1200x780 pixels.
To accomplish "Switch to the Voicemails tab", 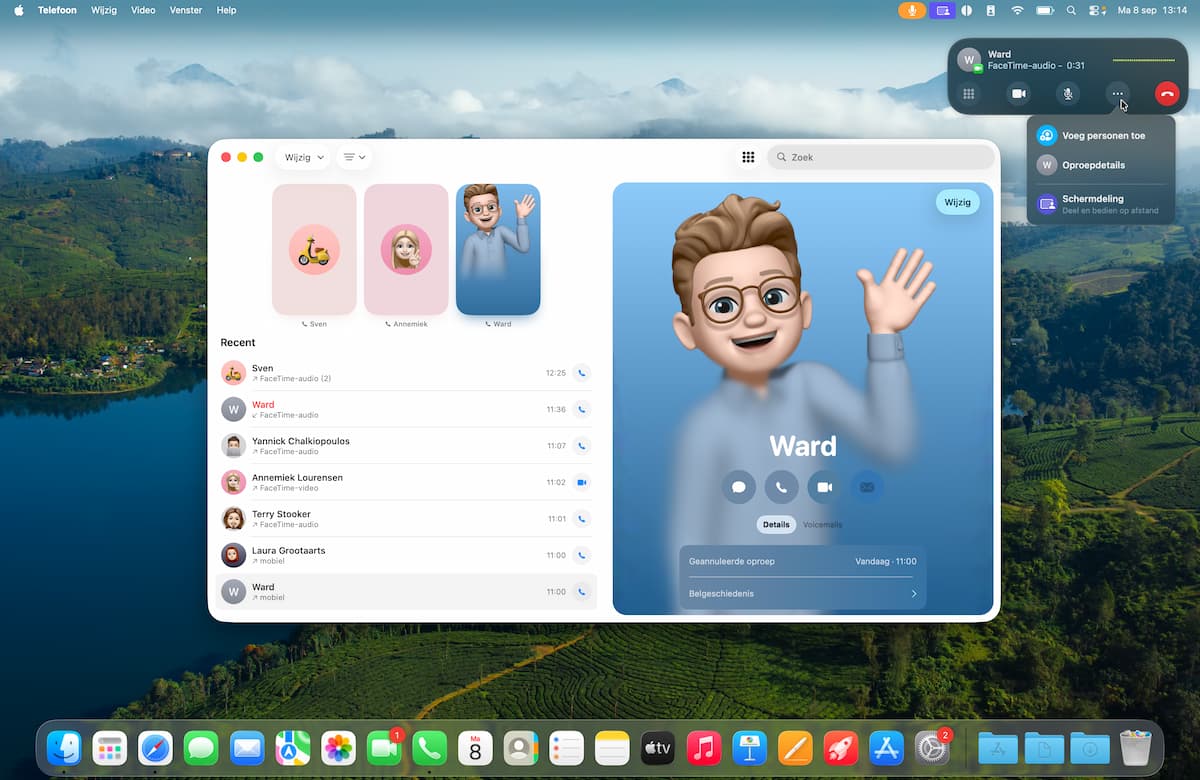I will click(x=822, y=524).
